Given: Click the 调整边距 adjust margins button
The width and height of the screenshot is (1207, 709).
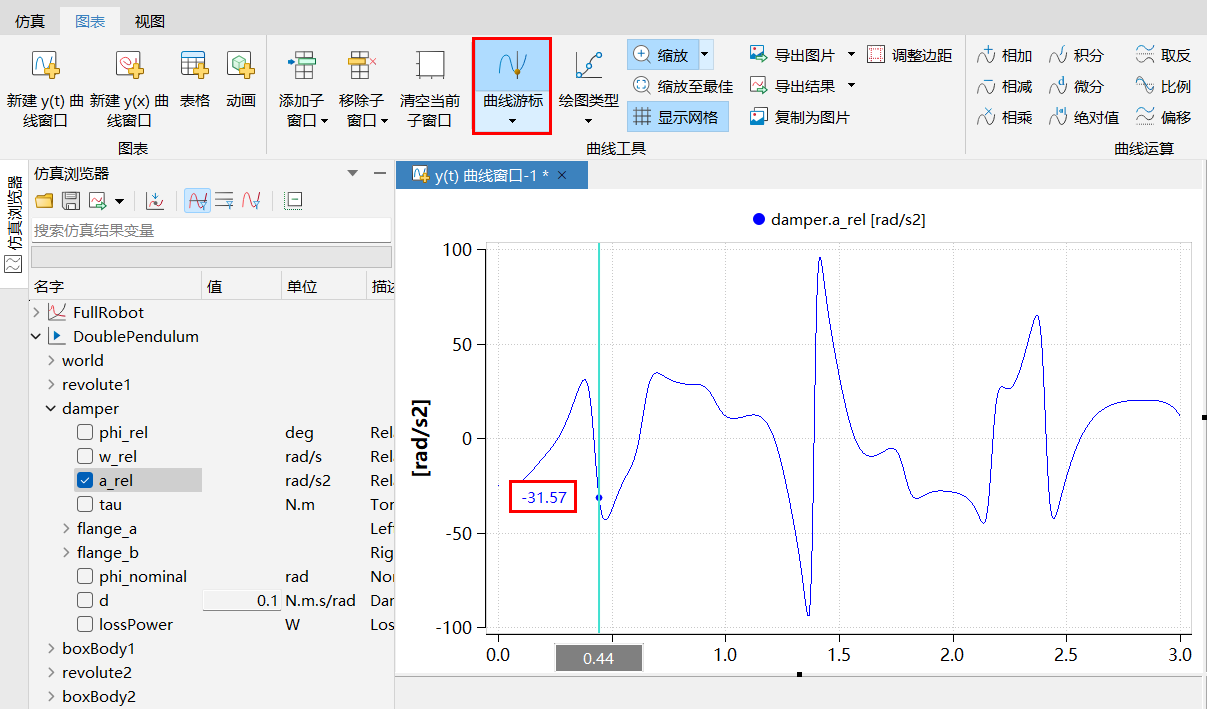Looking at the screenshot, I should 876,55.
